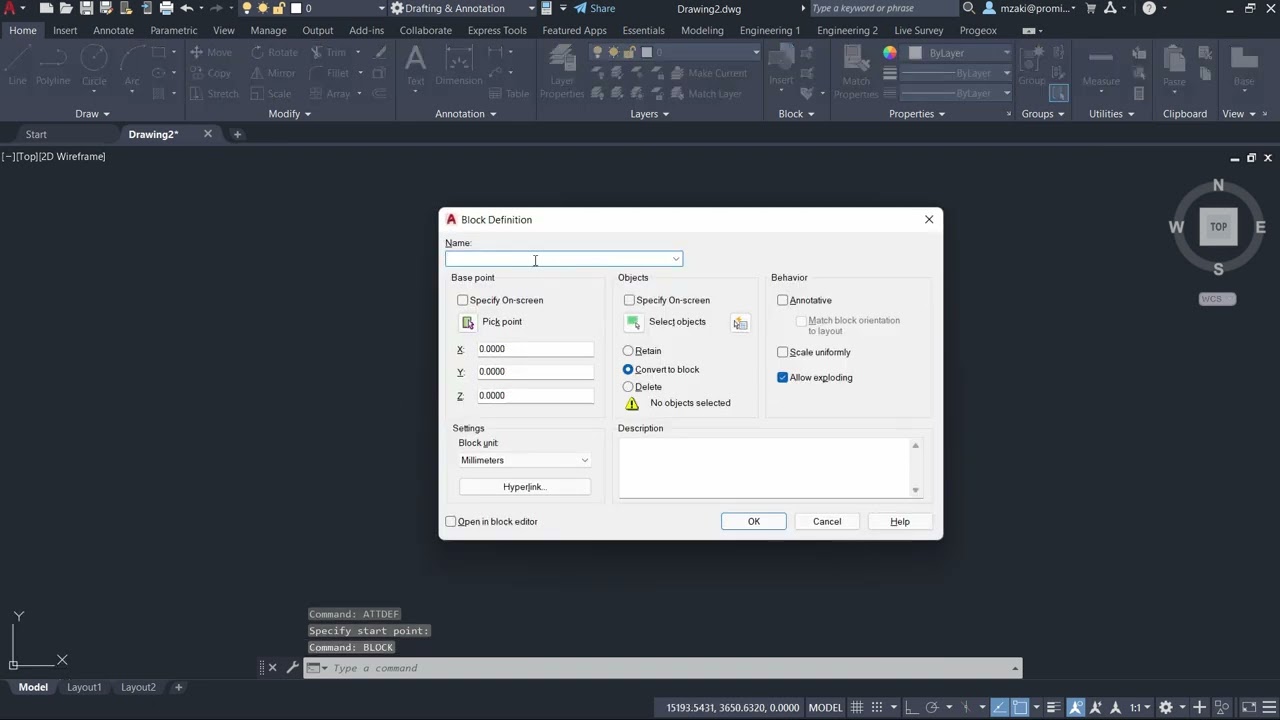Open the Annotate ribbon tab
The image size is (1280, 720).
113,30
